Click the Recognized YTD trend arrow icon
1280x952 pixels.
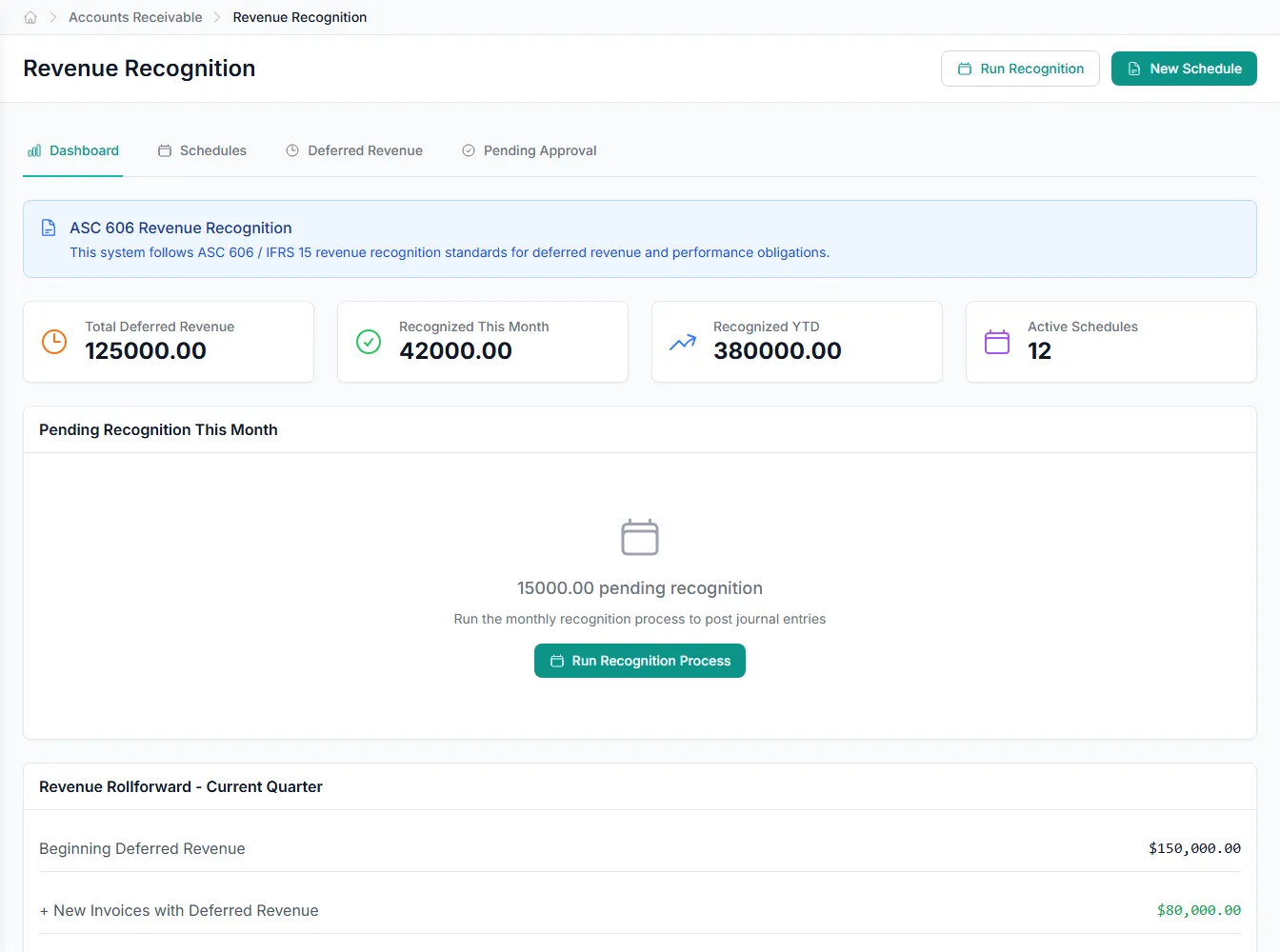pyautogui.click(x=683, y=342)
